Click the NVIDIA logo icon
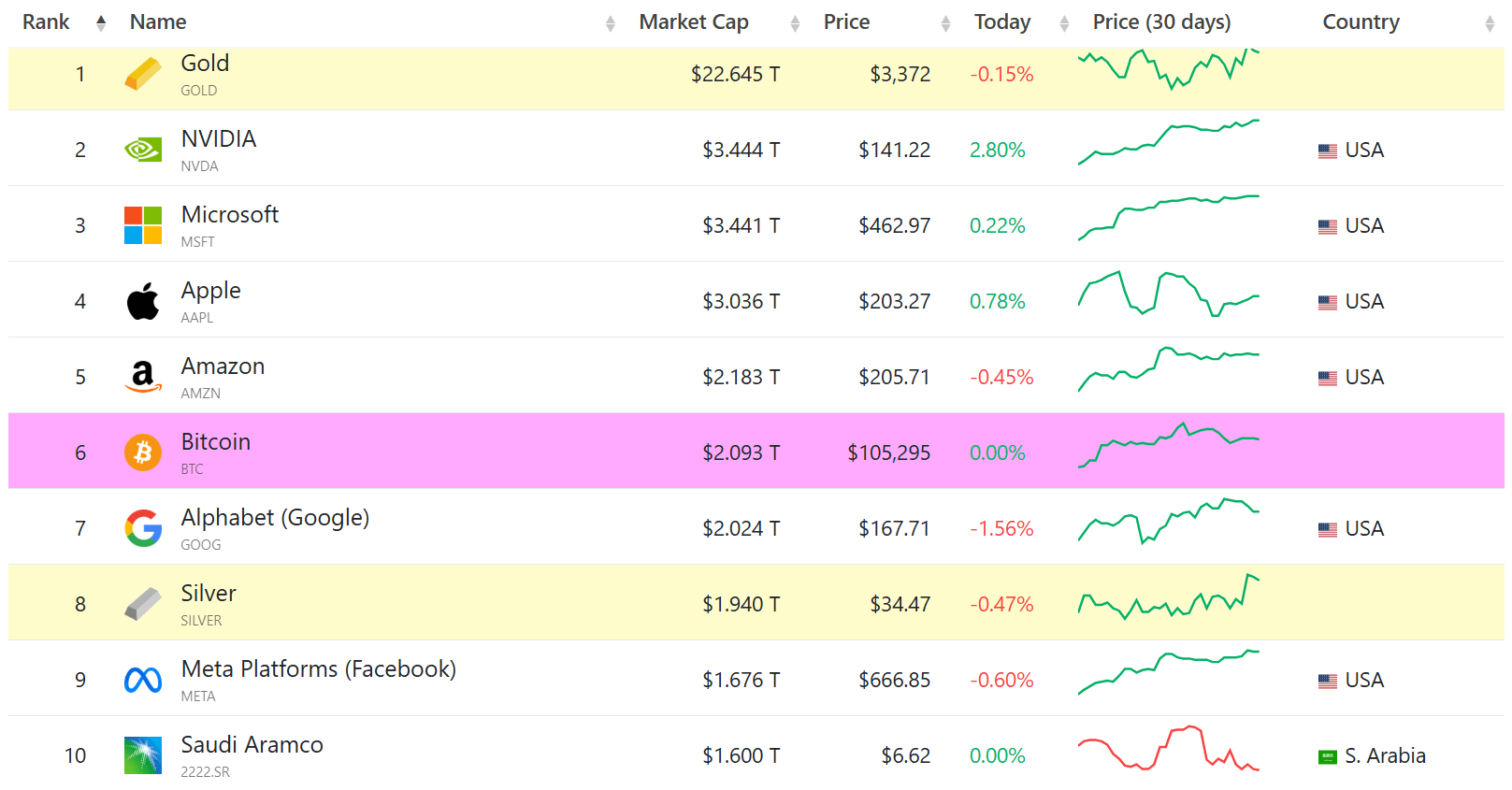Image resolution: width=1512 pixels, height=790 pixels. pos(143,150)
